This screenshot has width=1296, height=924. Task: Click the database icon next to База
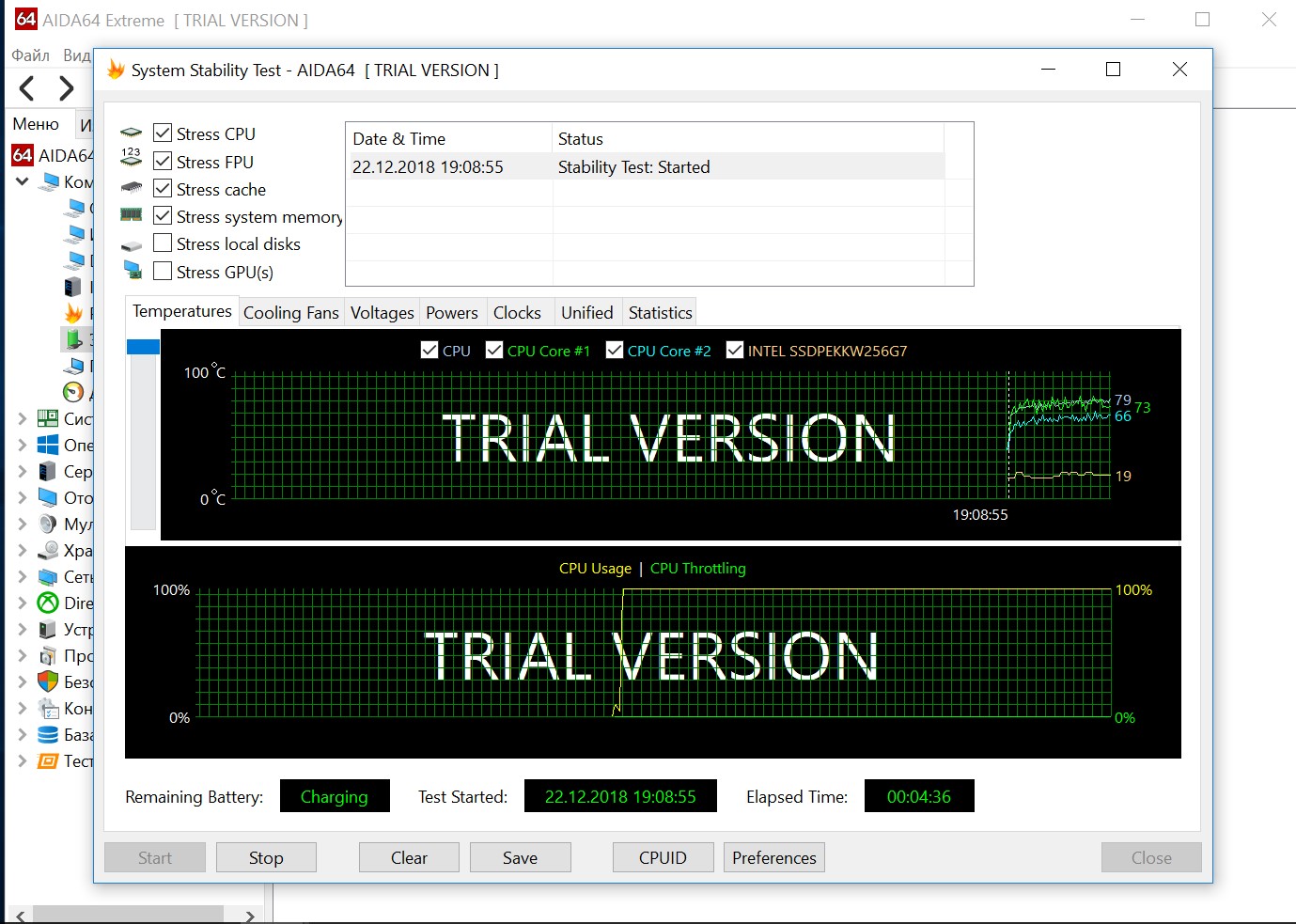(x=48, y=734)
